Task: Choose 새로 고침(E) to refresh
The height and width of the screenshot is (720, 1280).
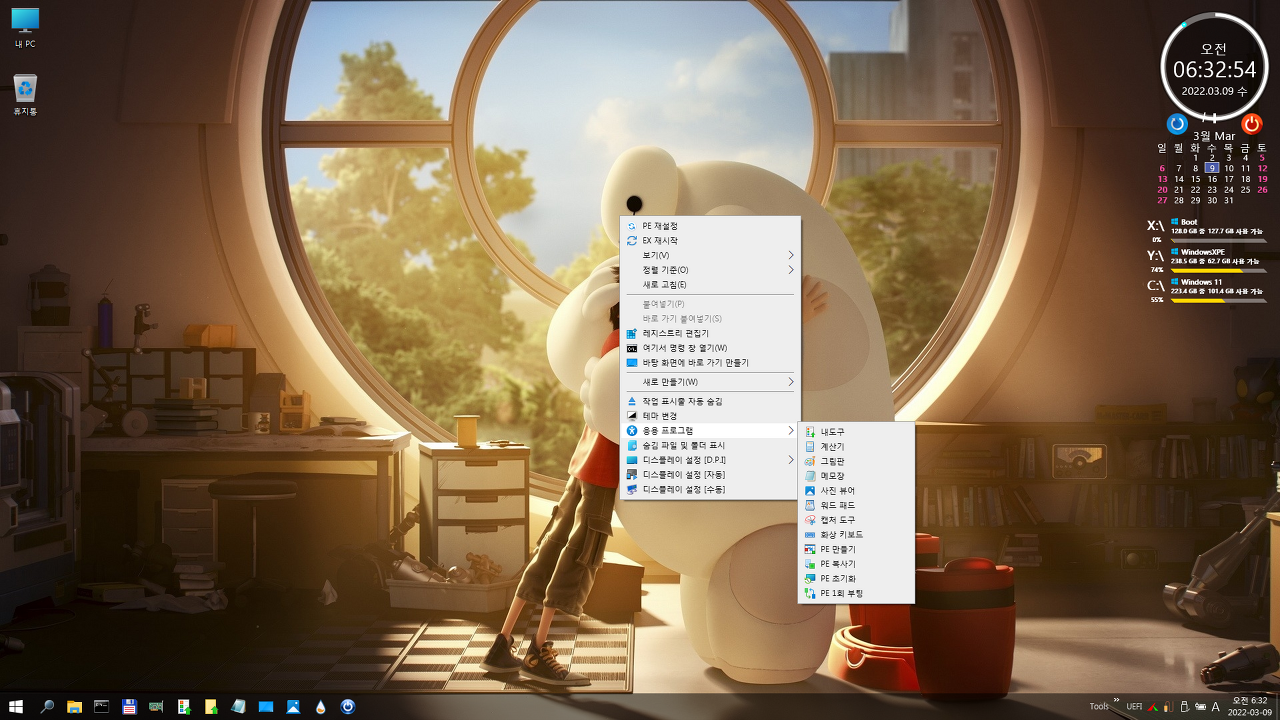Action: pyautogui.click(x=710, y=284)
